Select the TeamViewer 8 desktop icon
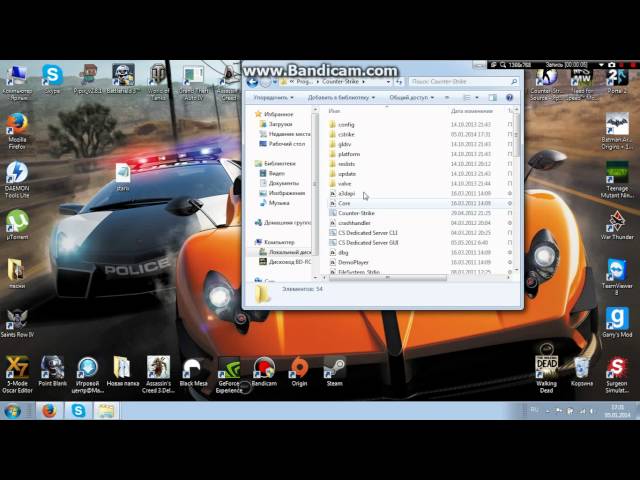 (x=617, y=273)
